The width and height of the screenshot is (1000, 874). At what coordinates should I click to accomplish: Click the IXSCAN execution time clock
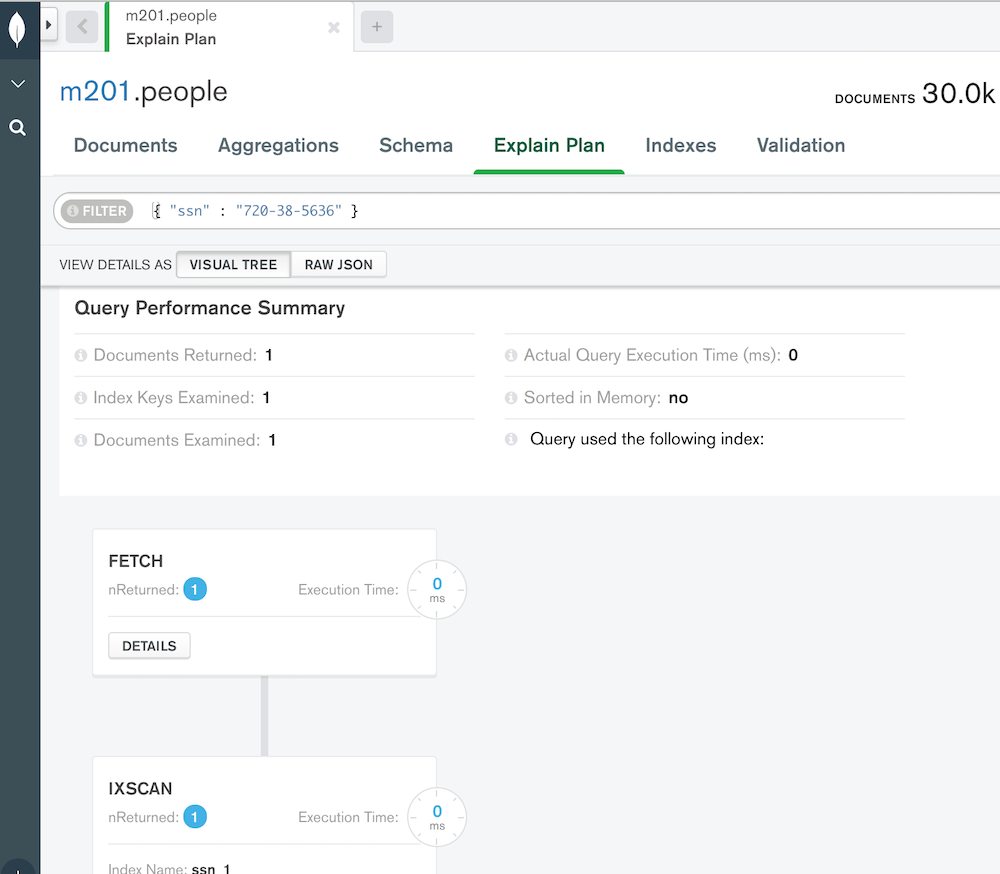tap(437, 817)
